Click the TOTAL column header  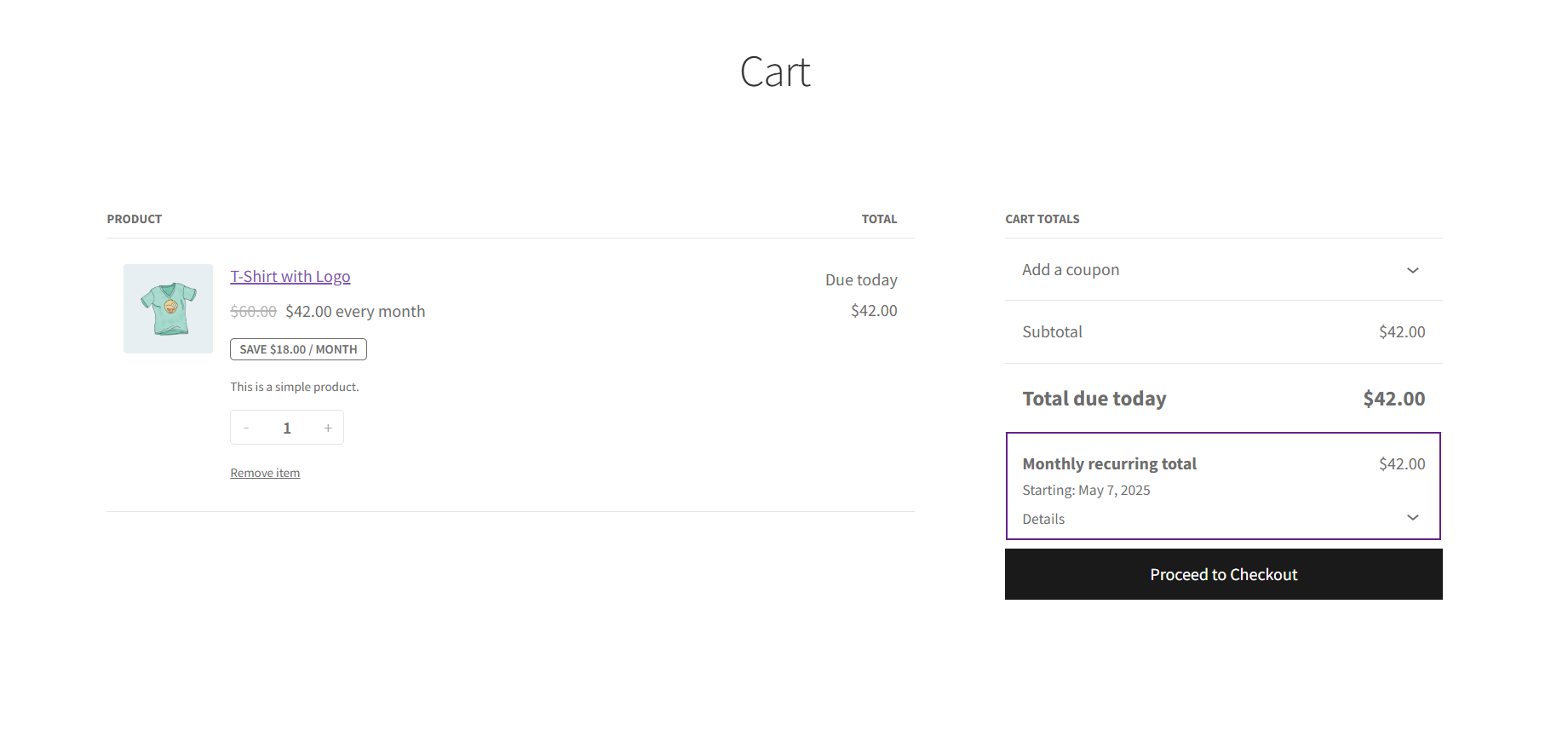click(x=879, y=219)
